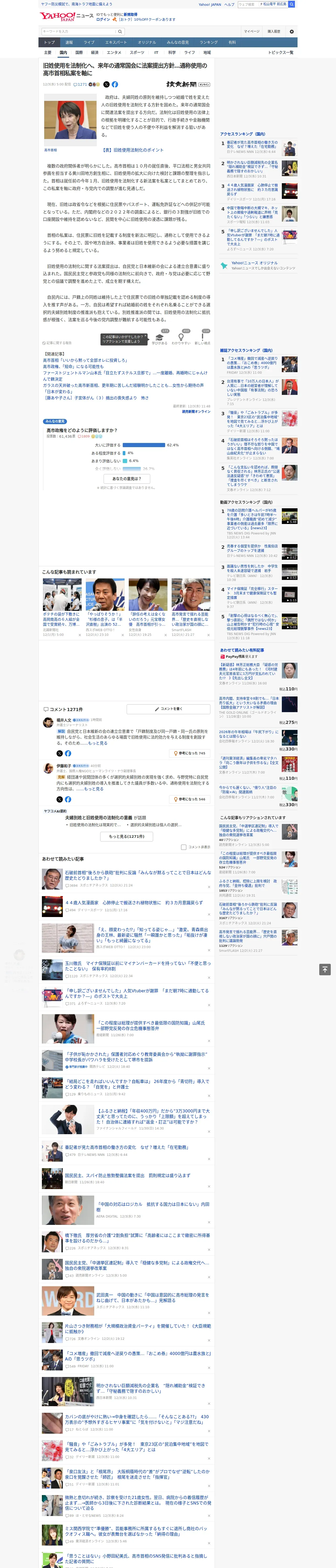Viewport: 336px width, 1568px height.
Task: Click the あまり評価しない poll bar
Action: pyautogui.click(x=125, y=461)
